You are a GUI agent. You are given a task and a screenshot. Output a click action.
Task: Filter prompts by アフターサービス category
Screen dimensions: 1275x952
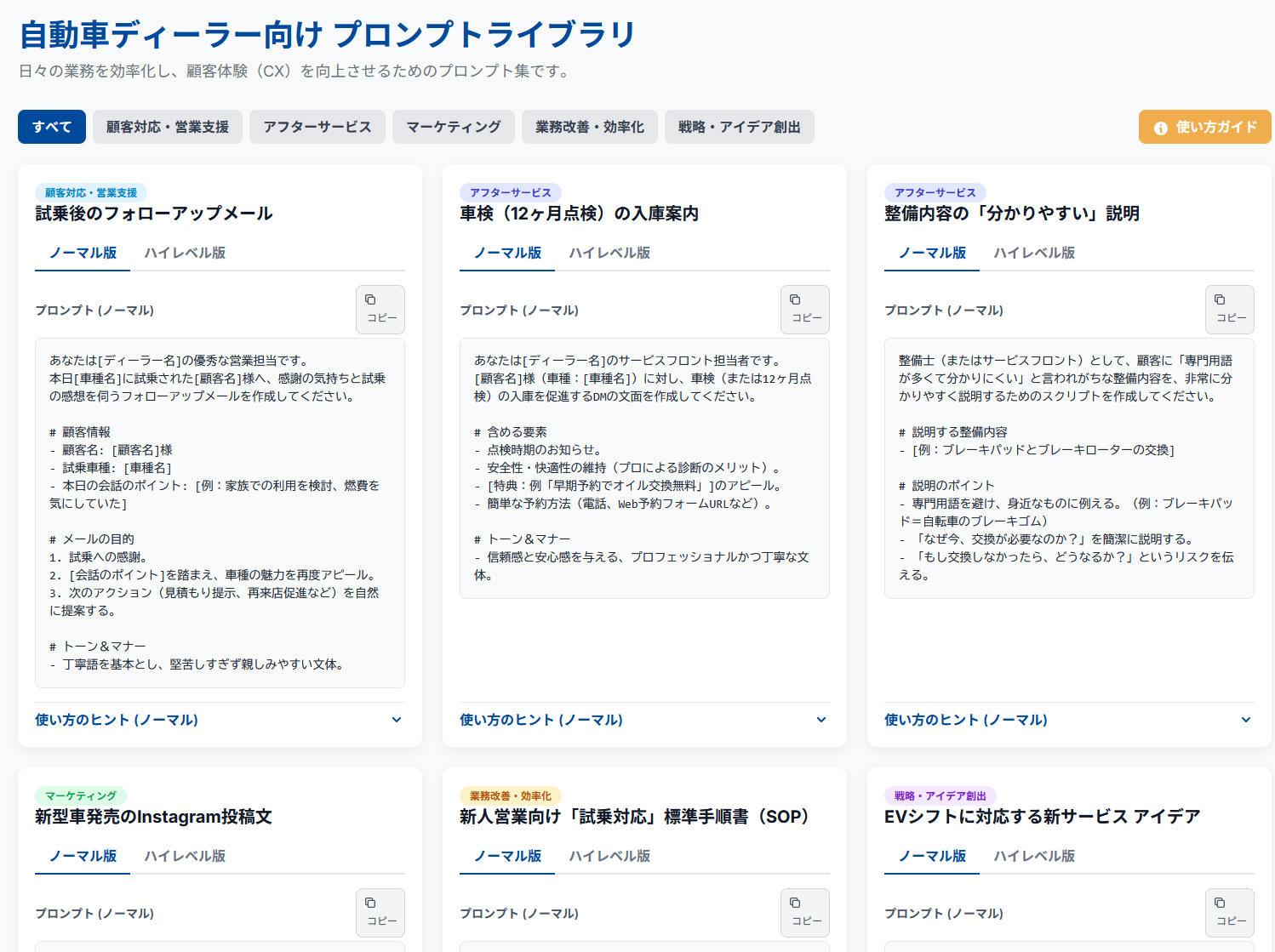point(317,127)
